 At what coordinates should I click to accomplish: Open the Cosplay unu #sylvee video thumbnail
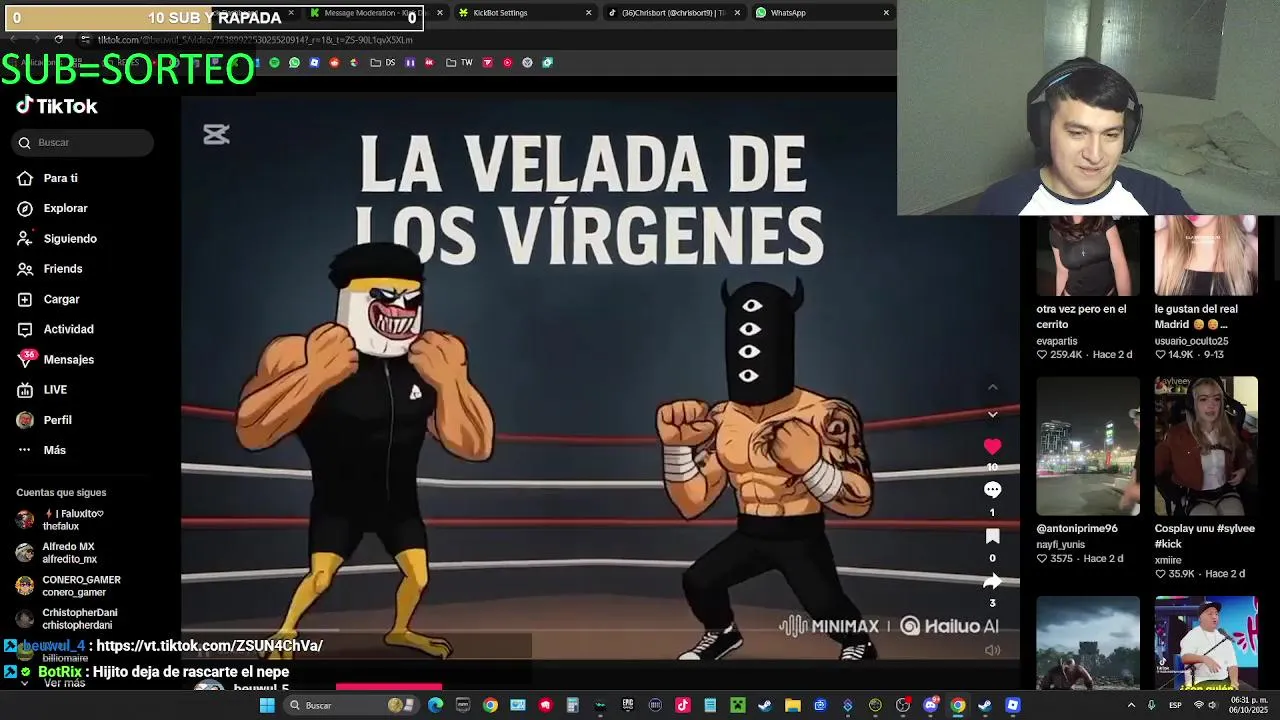[1206, 446]
